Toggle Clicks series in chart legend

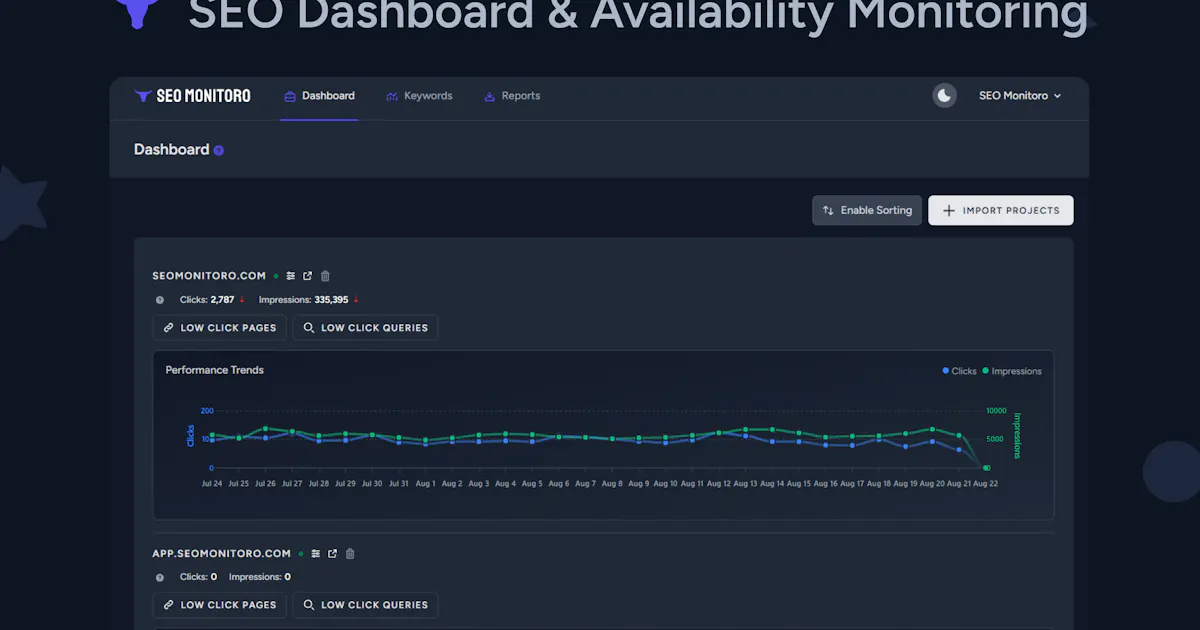959,371
